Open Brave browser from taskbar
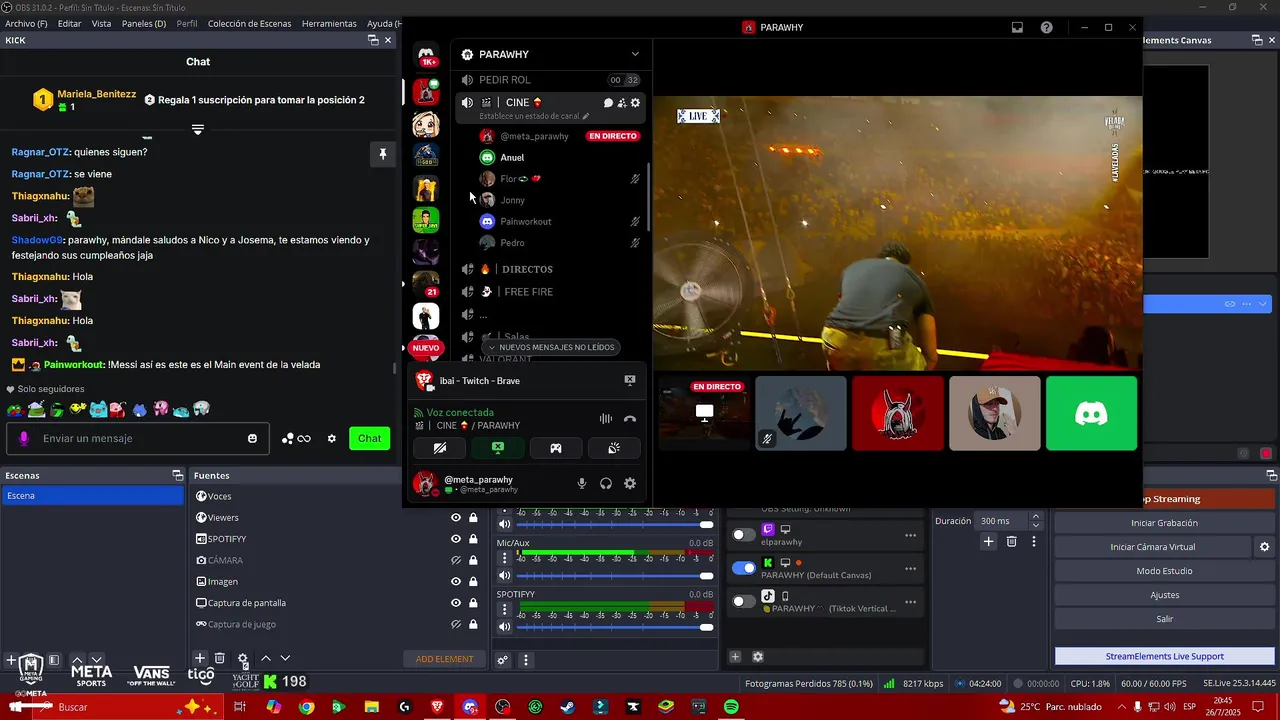 coord(437,707)
